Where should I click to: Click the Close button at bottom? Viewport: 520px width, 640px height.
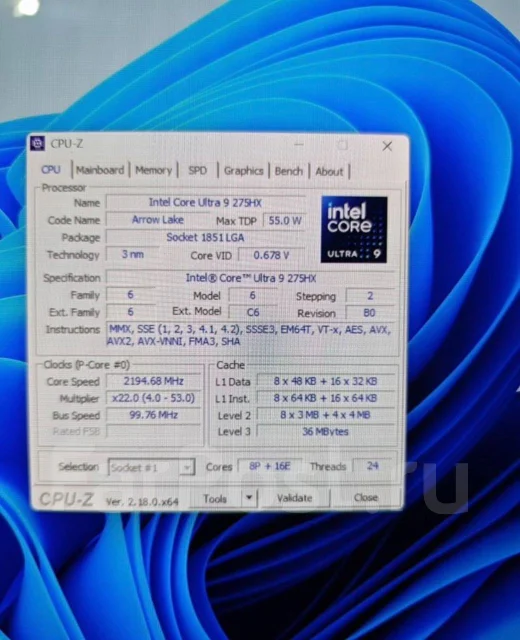pyautogui.click(x=366, y=498)
